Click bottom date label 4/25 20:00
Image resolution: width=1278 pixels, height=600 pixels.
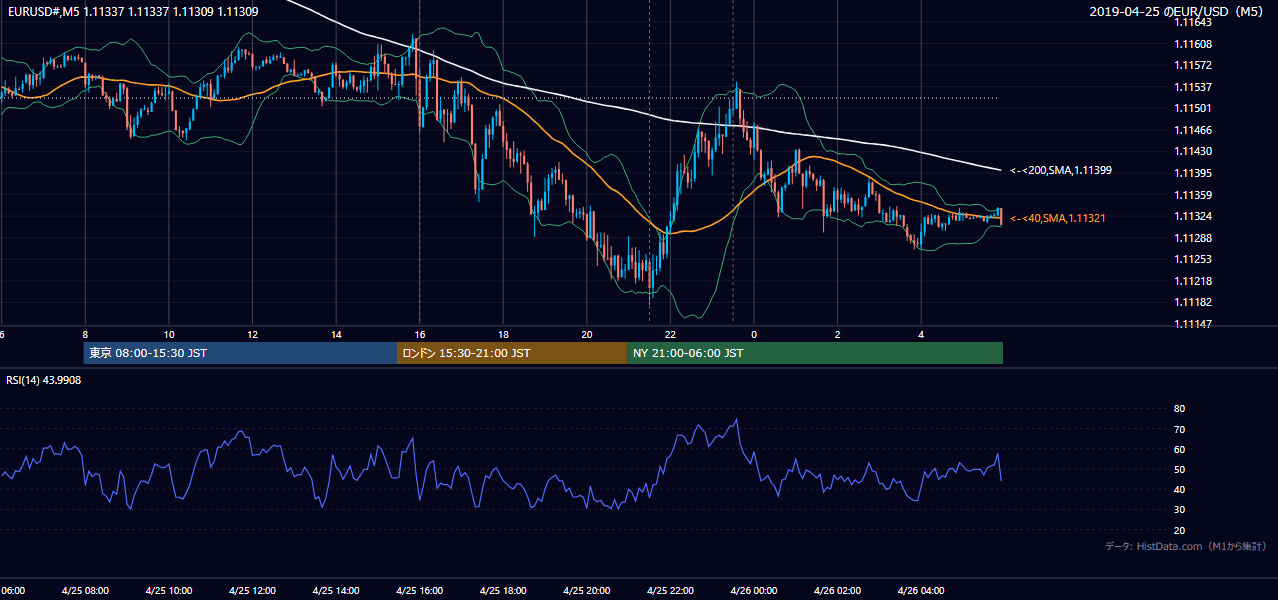click(x=586, y=591)
